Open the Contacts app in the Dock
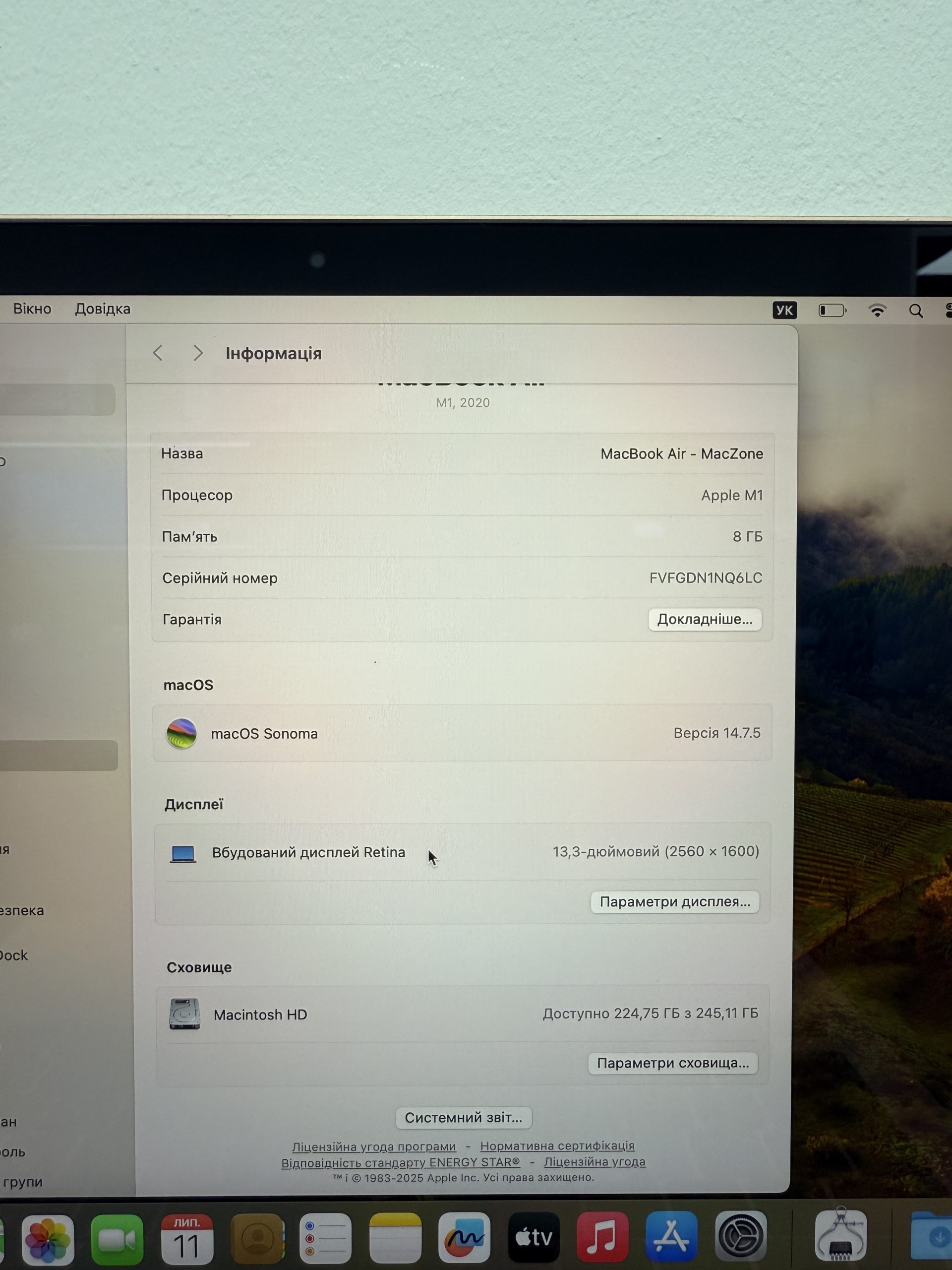This screenshot has width=952, height=1270. (257, 1238)
